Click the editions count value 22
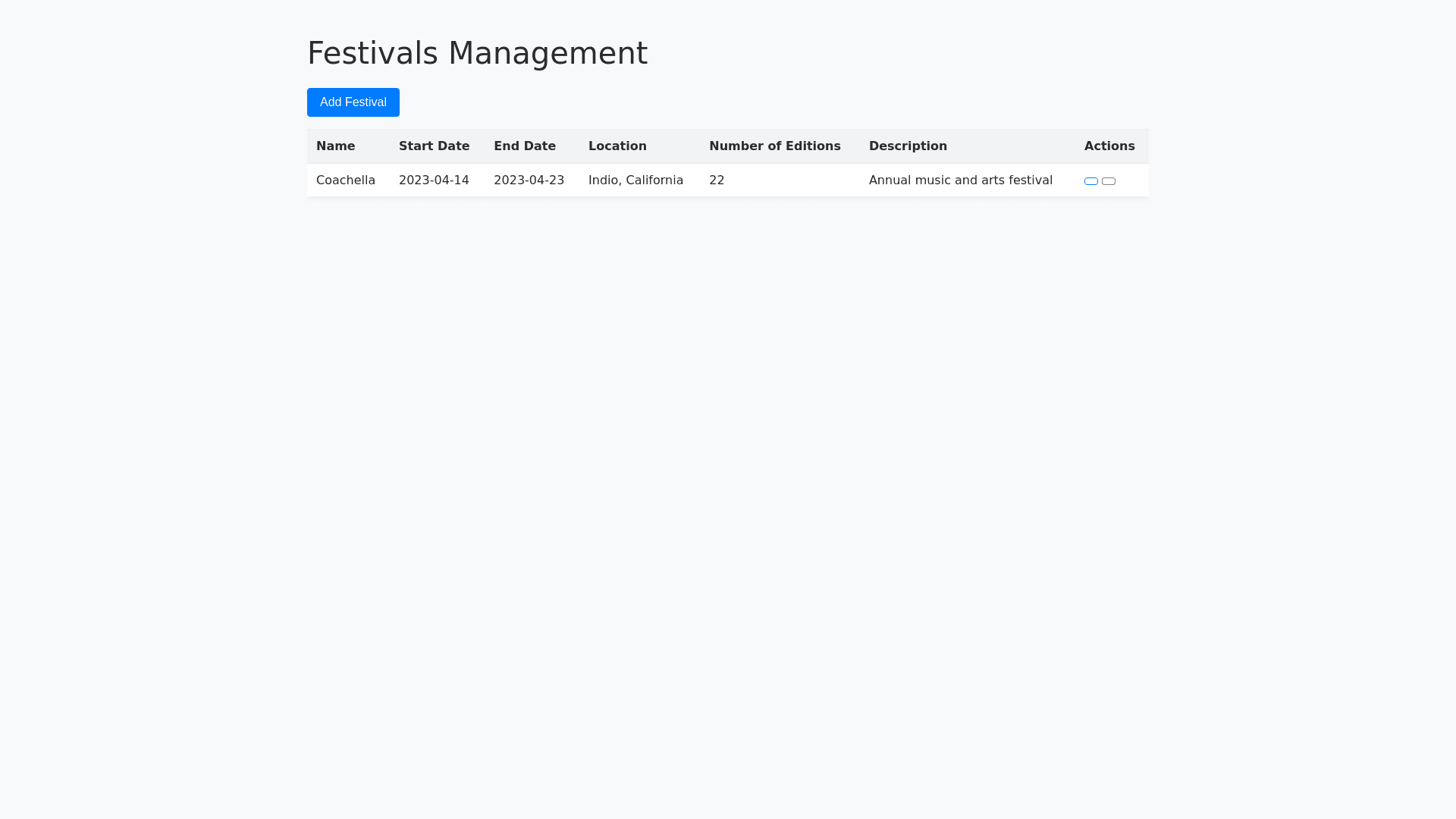This screenshot has height=819, width=1456. click(x=717, y=180)
